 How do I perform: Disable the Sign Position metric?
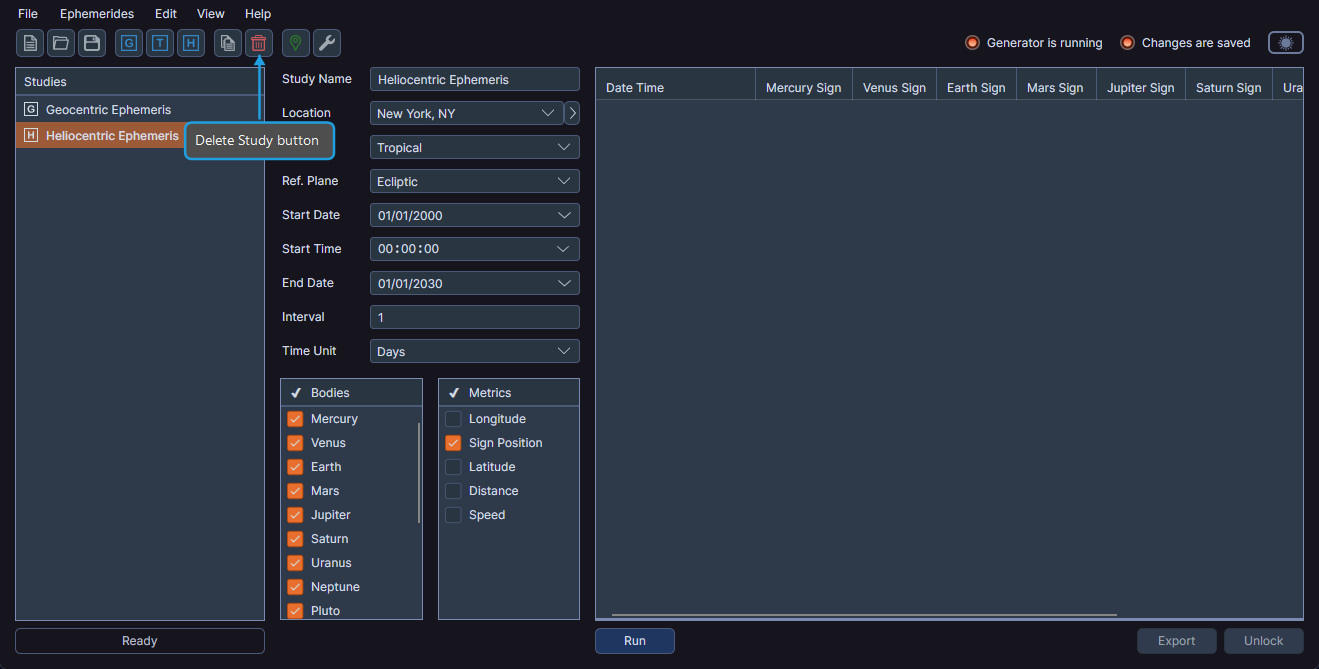click(x=452, y=442)
